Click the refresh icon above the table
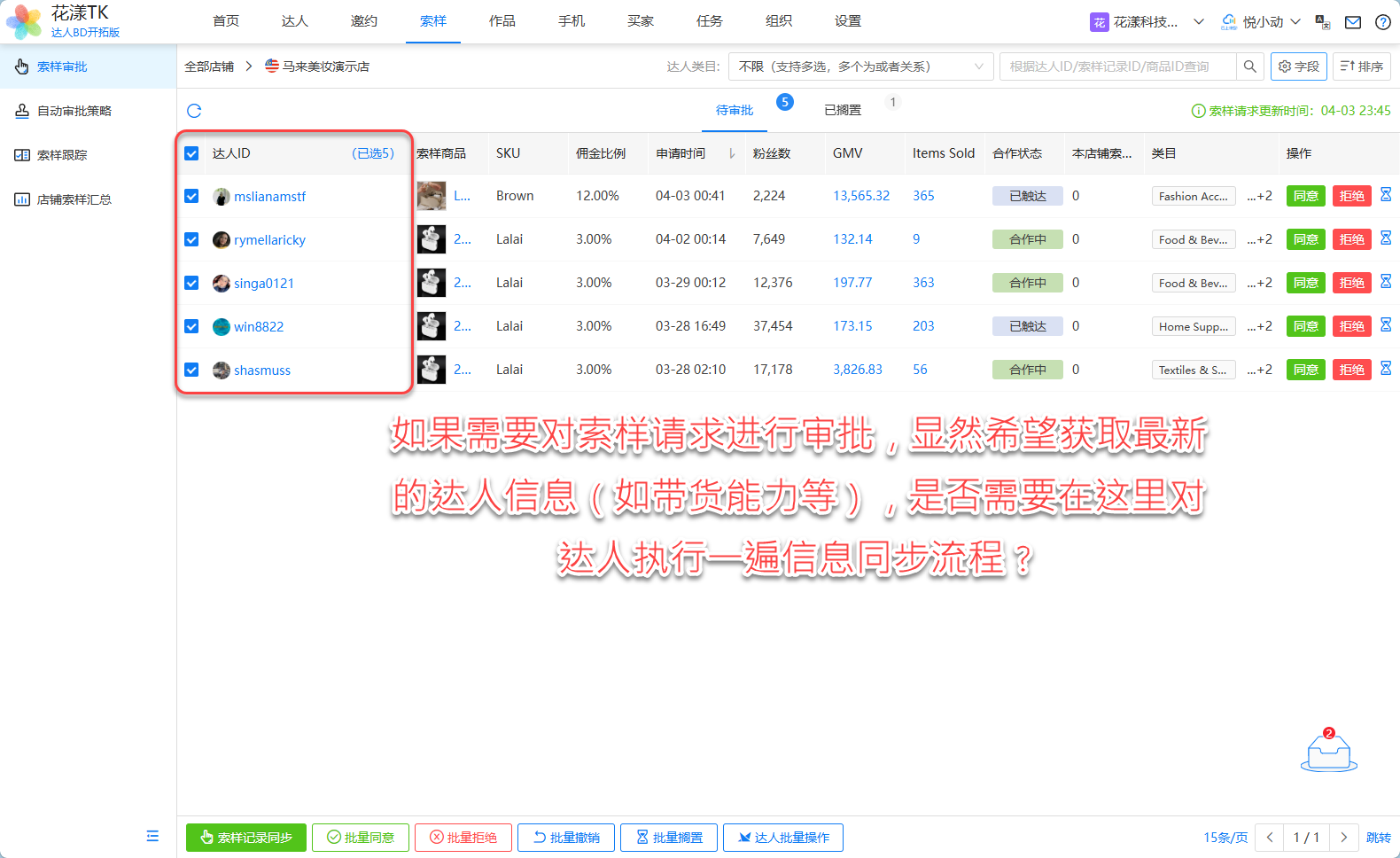 click(194, 111)
